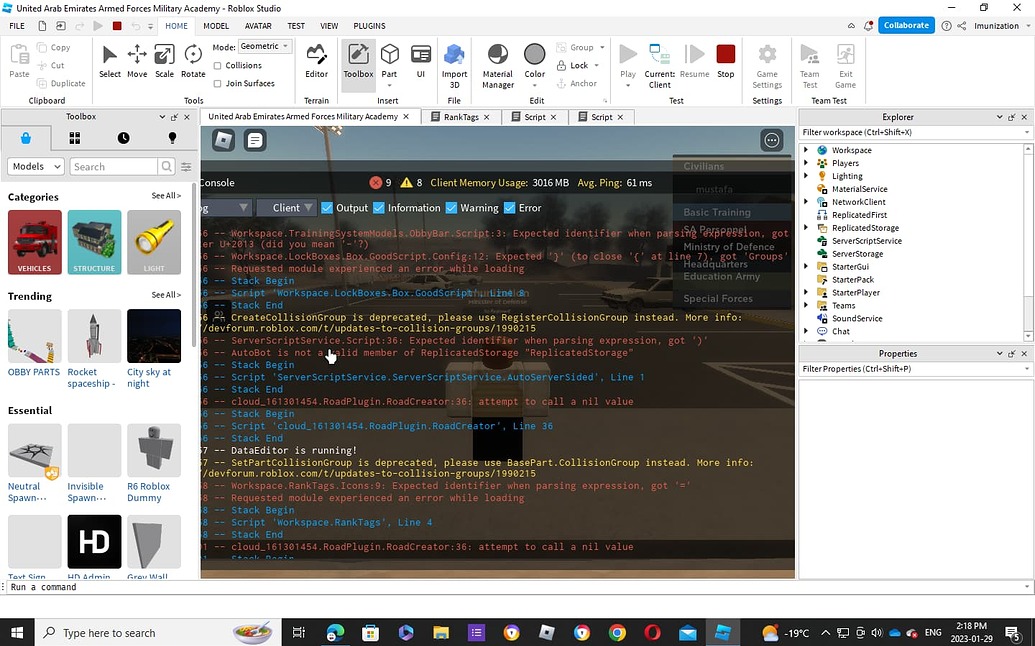Click the Collaborate button
The height and width of the screenshot is (646, 1035).
pos(905,25)
